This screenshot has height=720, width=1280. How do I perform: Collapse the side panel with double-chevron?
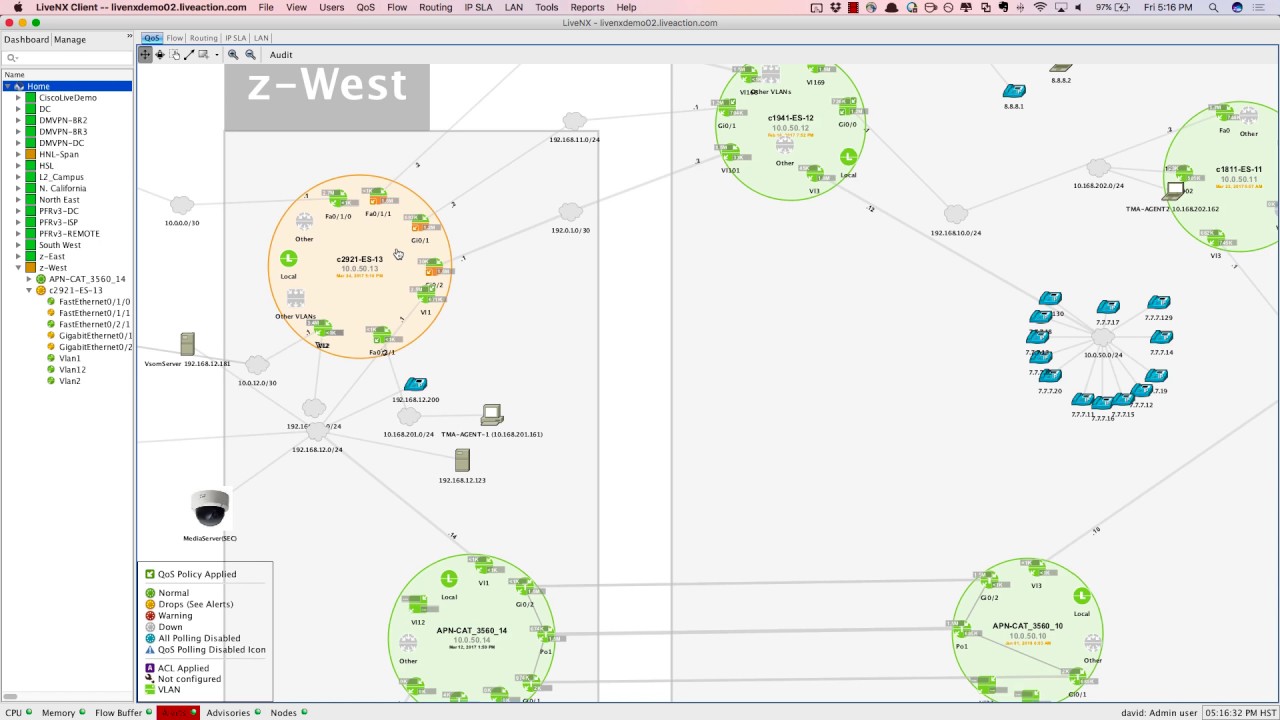(x=129, y=36)
